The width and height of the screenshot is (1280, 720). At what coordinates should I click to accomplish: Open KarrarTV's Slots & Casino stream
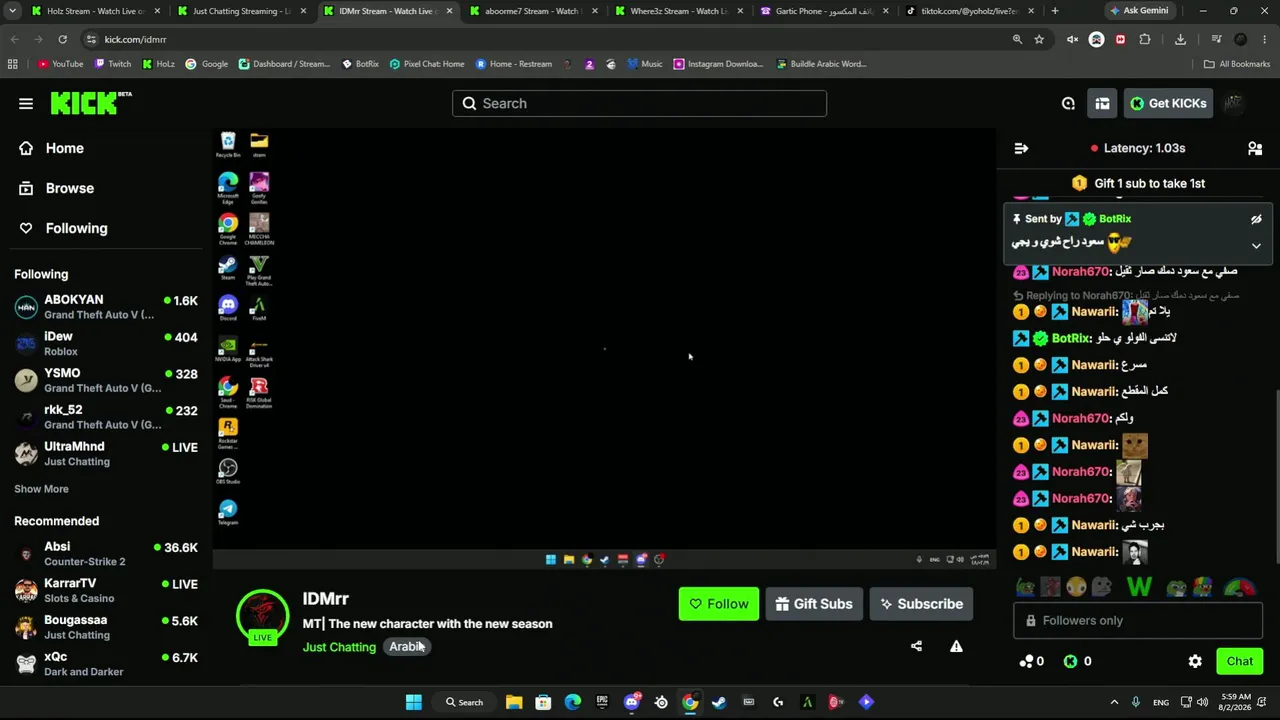[106, 591]
